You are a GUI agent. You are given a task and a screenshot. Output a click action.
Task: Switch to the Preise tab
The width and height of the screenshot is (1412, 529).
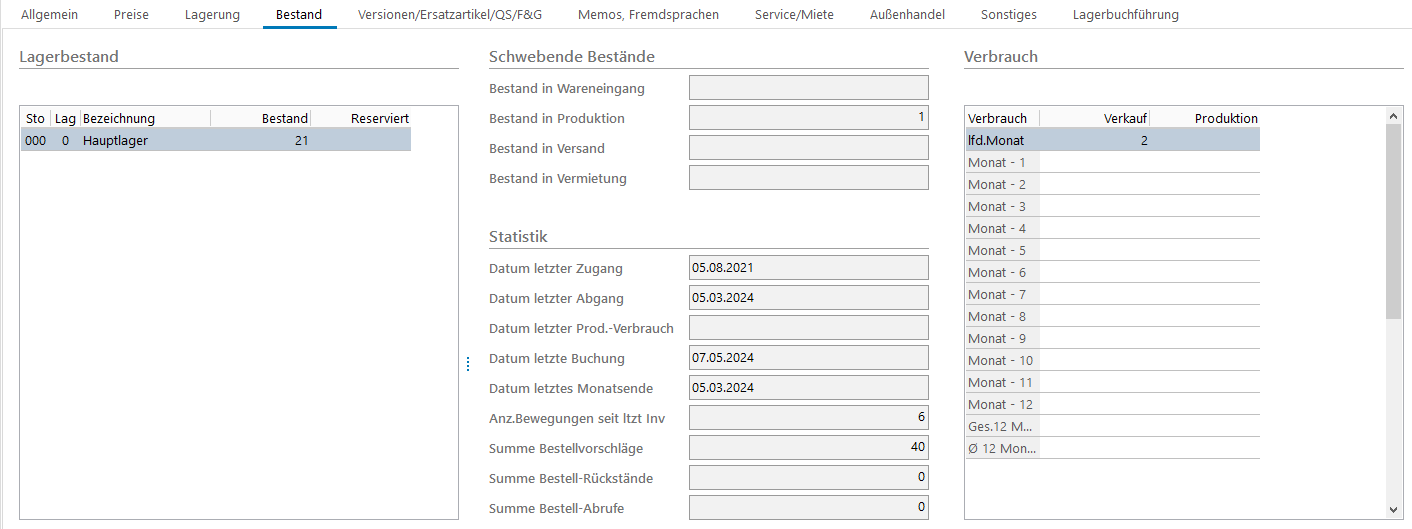[x=131, y=15]
